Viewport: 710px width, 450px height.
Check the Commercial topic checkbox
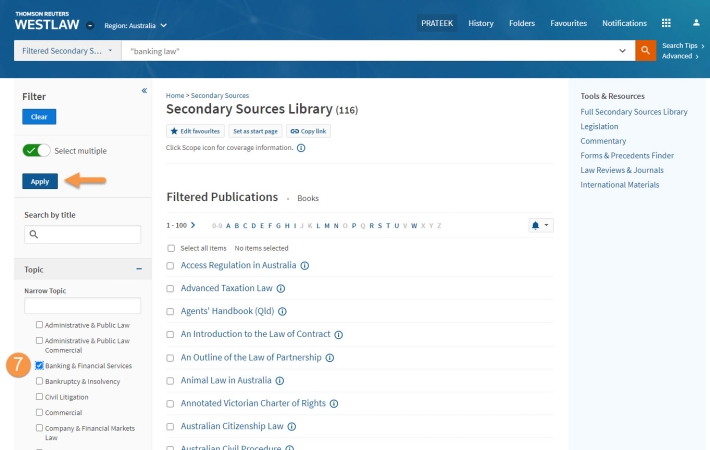39,412
